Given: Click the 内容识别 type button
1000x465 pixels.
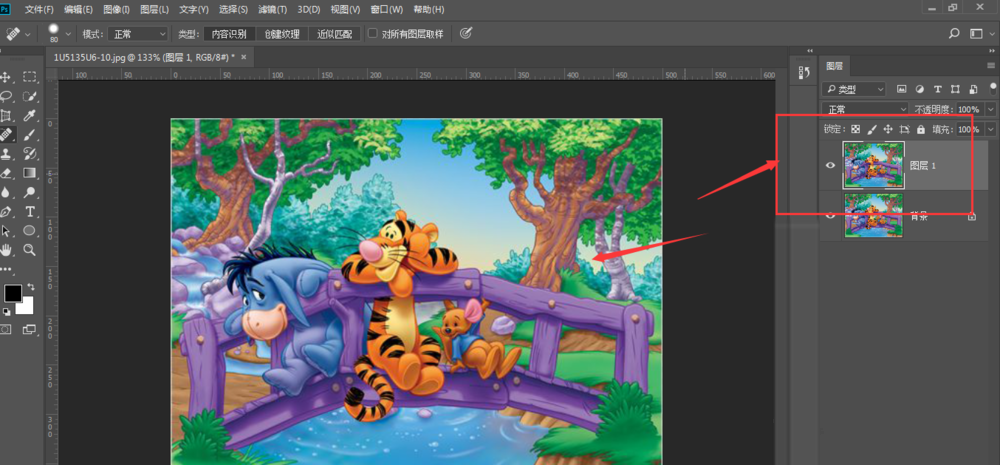Looking at the screenshot, I should 229,34.
